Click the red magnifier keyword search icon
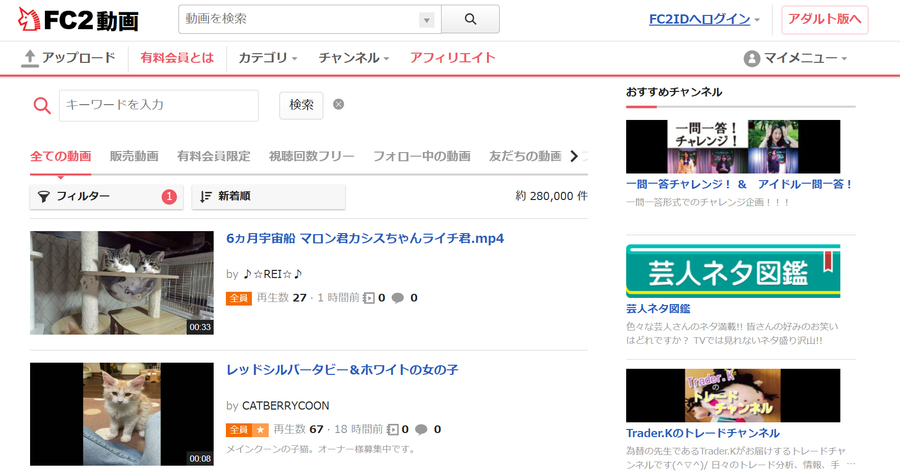Image resolution: width=900 pixels, height=476 pixels. (x=42, y=105)
